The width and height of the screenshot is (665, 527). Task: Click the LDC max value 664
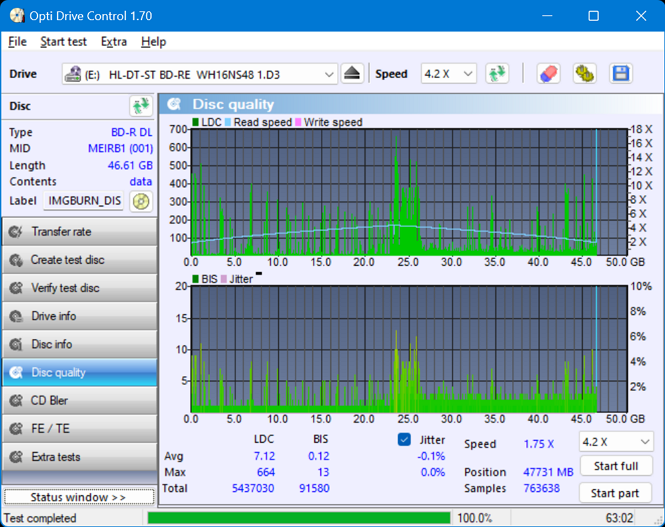coord(266,472)
